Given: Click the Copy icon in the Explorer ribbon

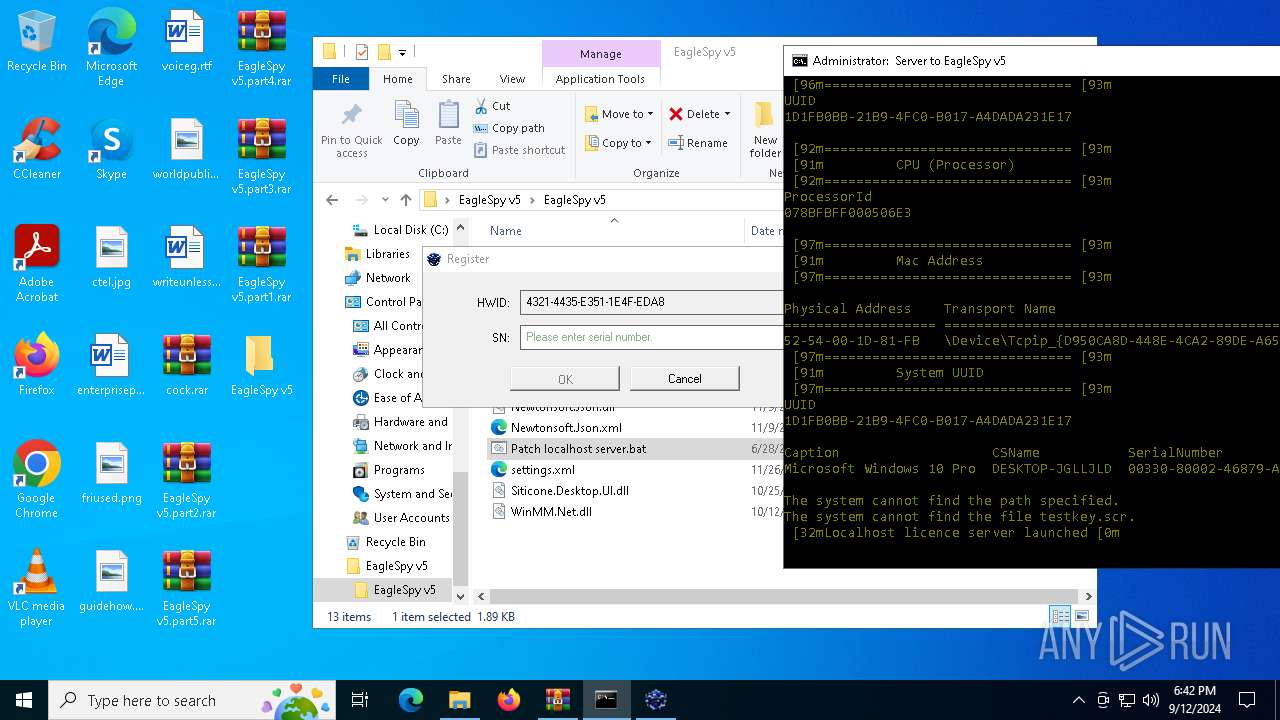Looking at the screenshot, I should (x=406, y=124).
